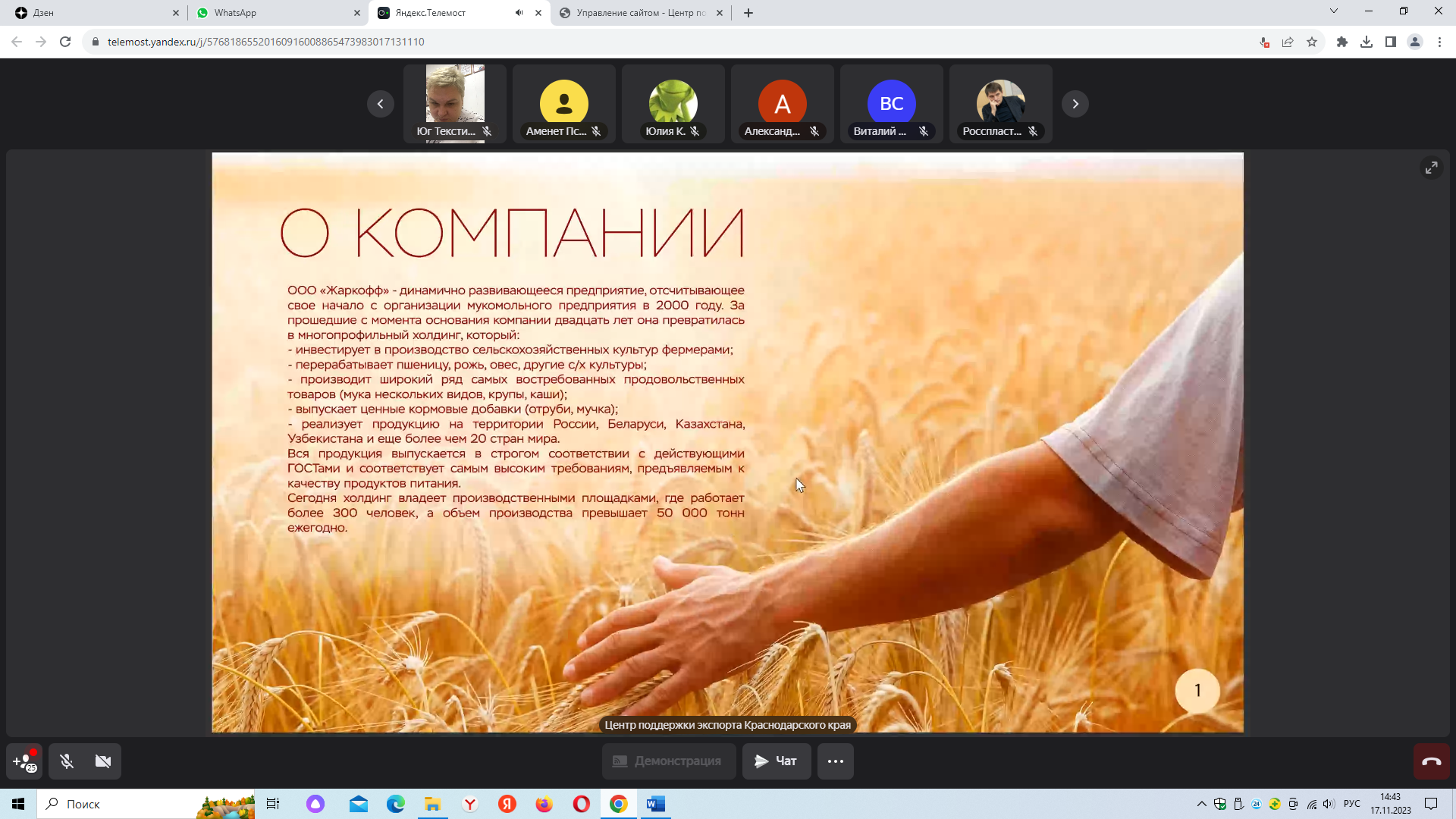
Task: Open the Chrome side panel
Action: coord(1391,42)
